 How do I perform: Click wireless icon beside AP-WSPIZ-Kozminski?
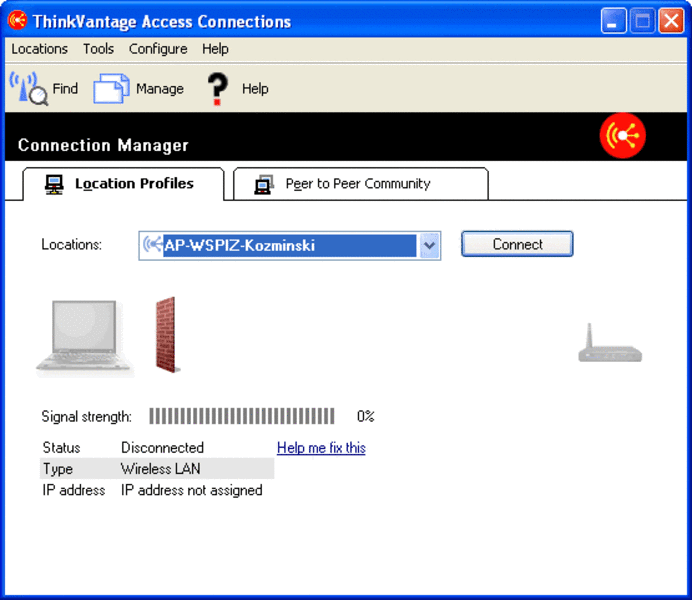click(152, 245)
